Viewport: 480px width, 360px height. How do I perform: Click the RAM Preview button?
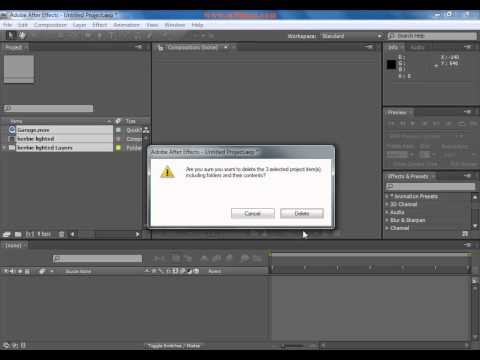473,124
